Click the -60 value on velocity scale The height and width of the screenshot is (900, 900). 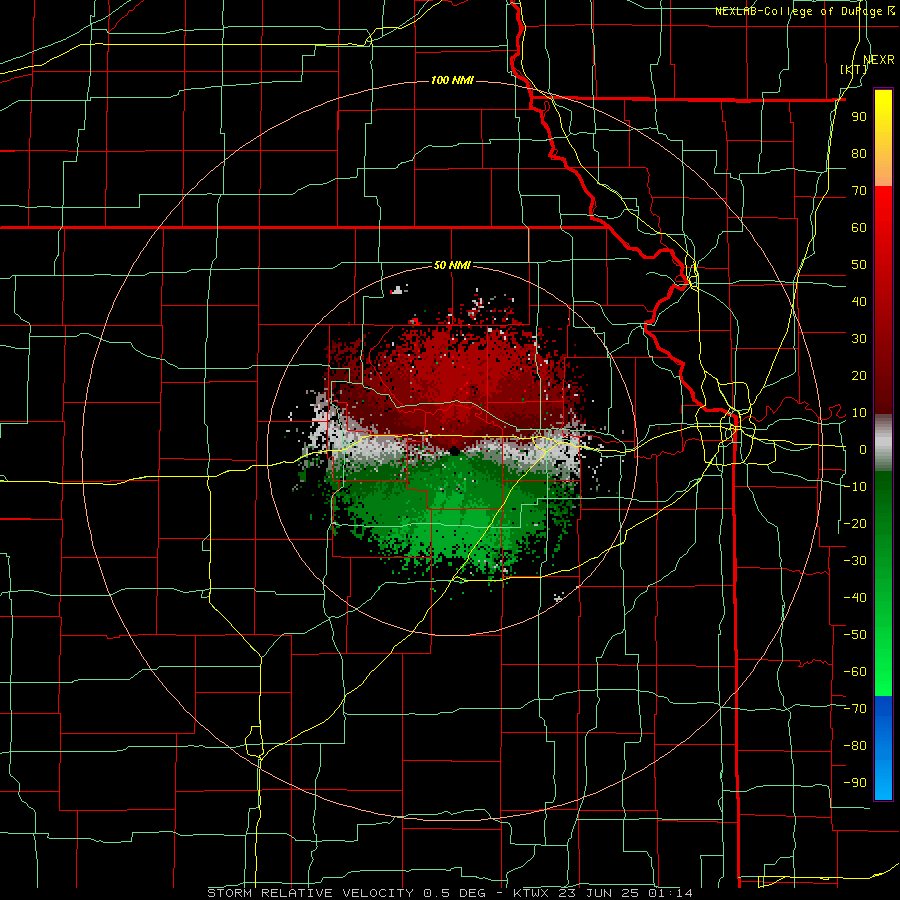(855, 672)
